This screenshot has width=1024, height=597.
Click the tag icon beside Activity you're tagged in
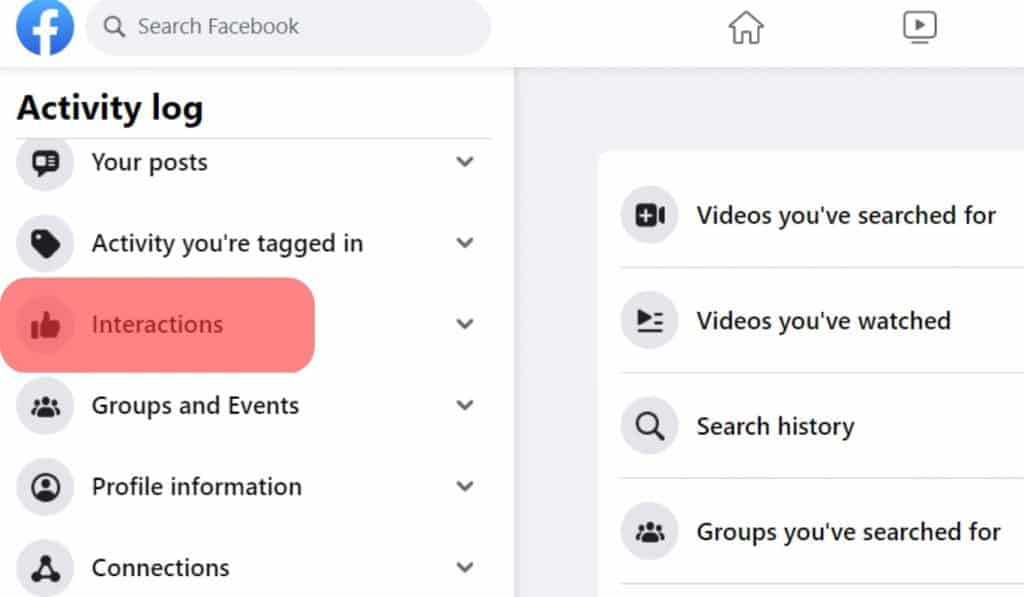(x=44, y=243)
